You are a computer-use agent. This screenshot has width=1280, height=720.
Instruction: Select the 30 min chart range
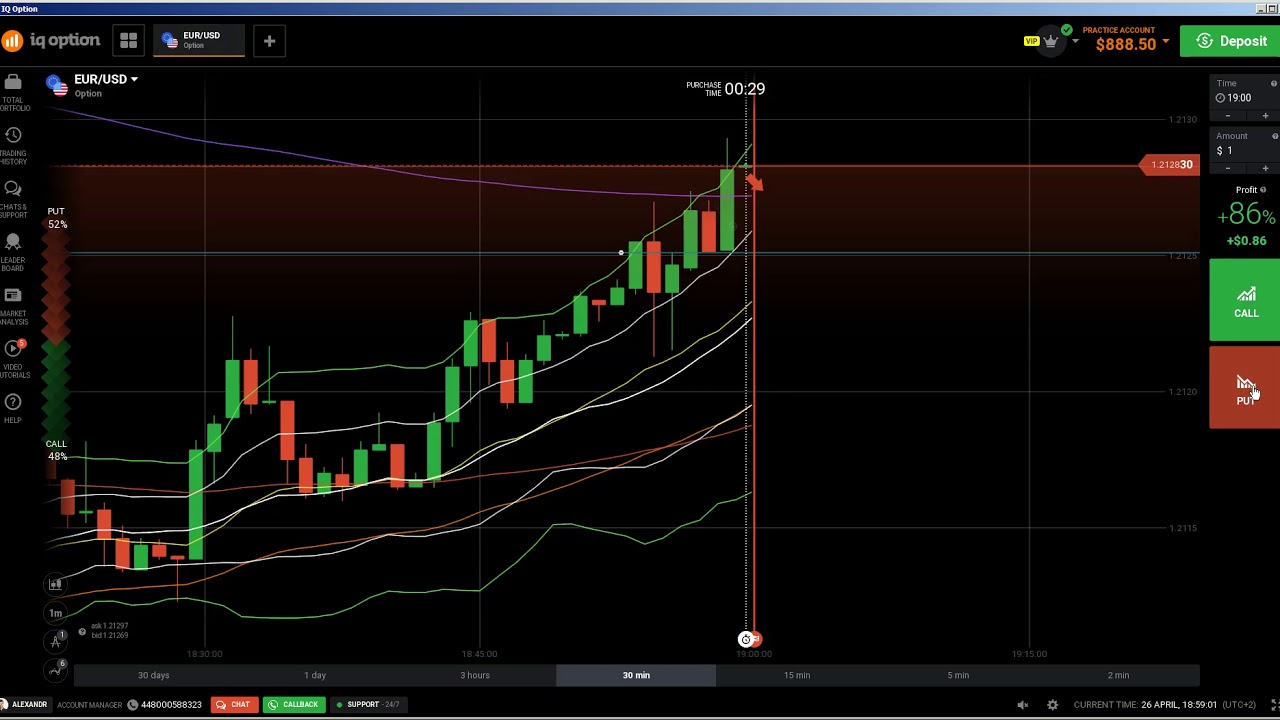(x=636, y=675)
